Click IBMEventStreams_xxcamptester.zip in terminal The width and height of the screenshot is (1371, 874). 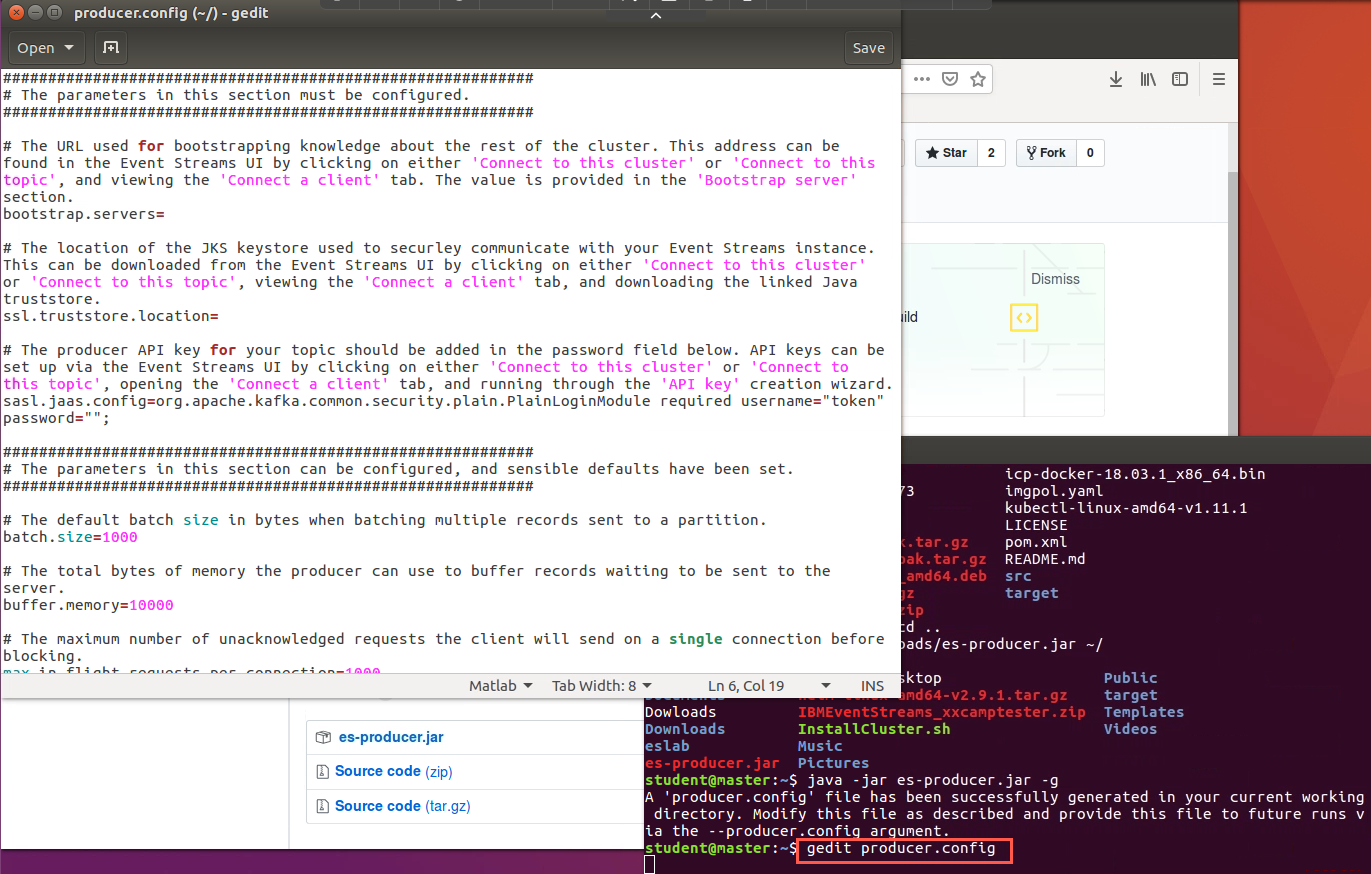click(941, 712)
